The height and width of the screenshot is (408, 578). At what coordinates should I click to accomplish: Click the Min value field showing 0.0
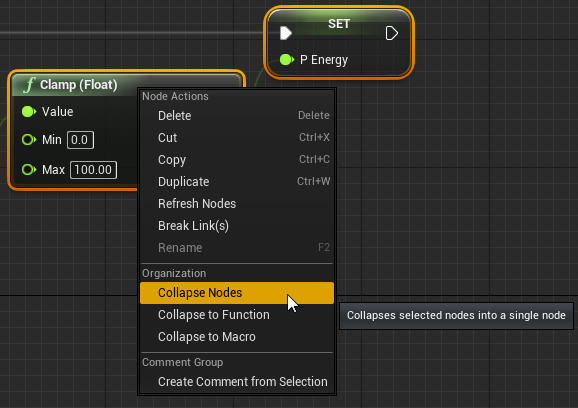[x=80, y=140]
